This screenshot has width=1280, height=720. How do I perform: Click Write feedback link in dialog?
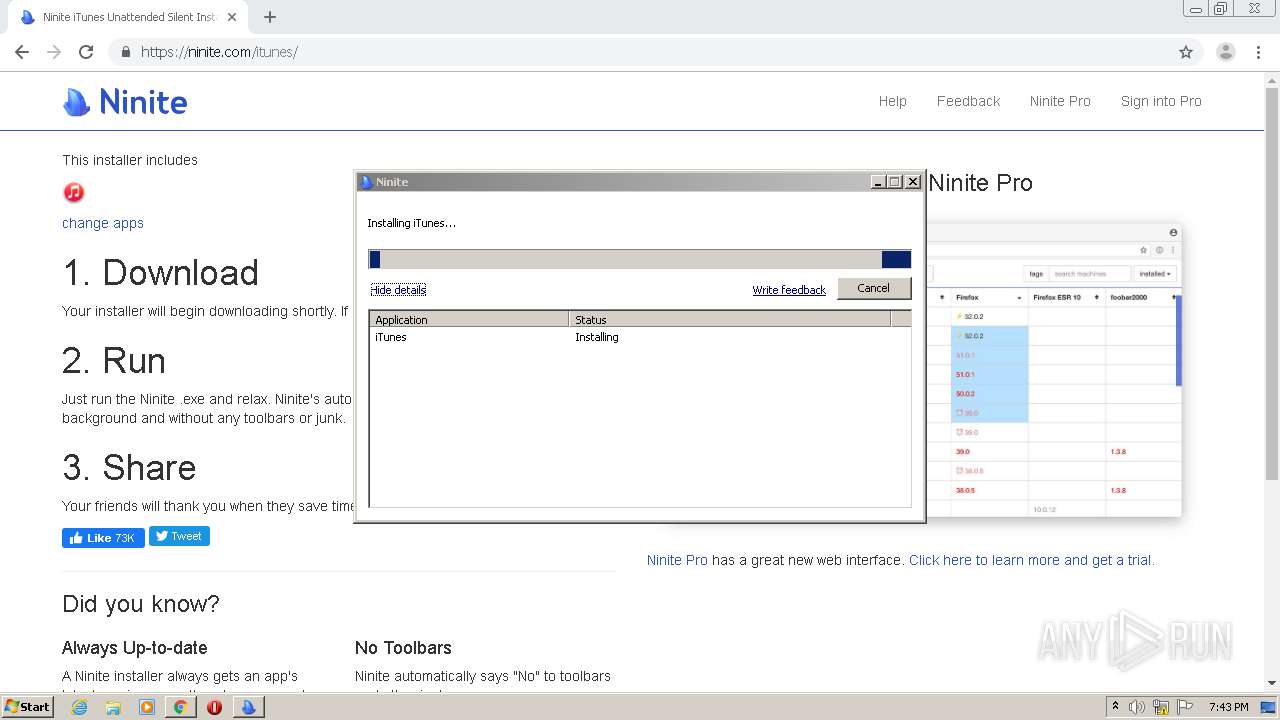pyautogui.click(x=789, y=290)
